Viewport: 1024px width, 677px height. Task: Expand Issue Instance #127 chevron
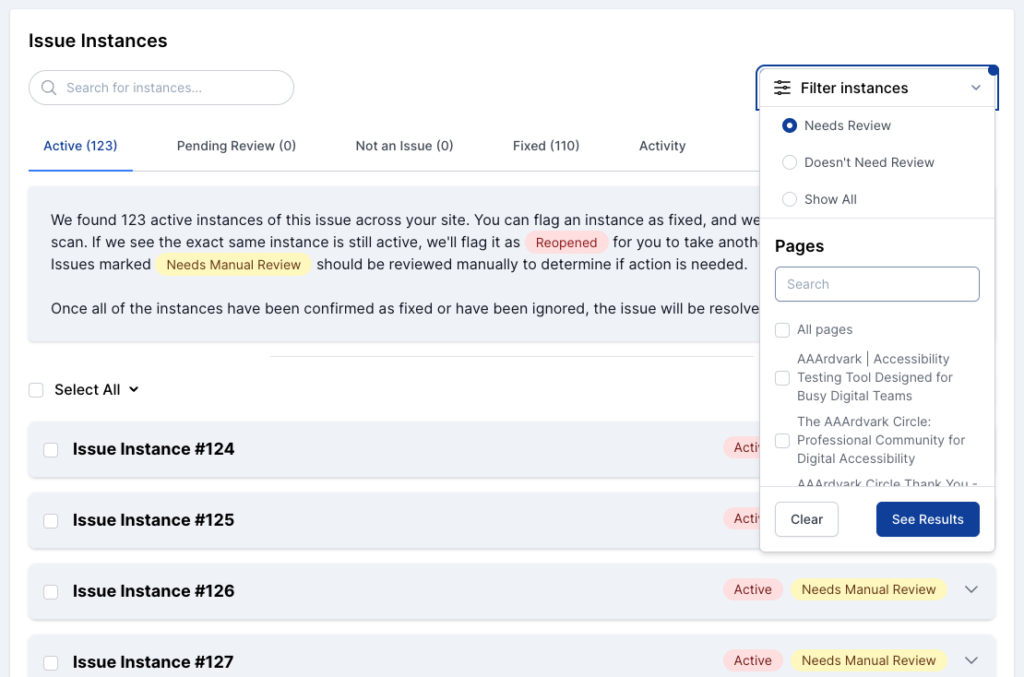point(970,661)
